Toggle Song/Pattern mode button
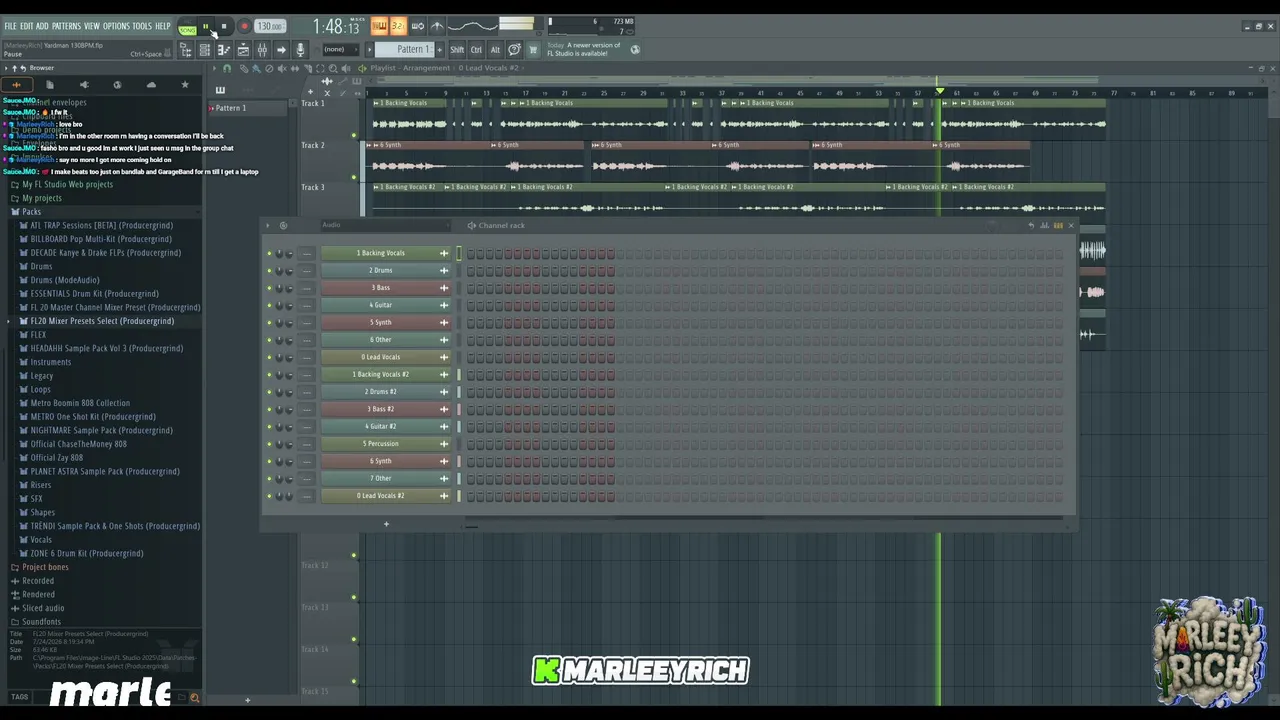 187,27
